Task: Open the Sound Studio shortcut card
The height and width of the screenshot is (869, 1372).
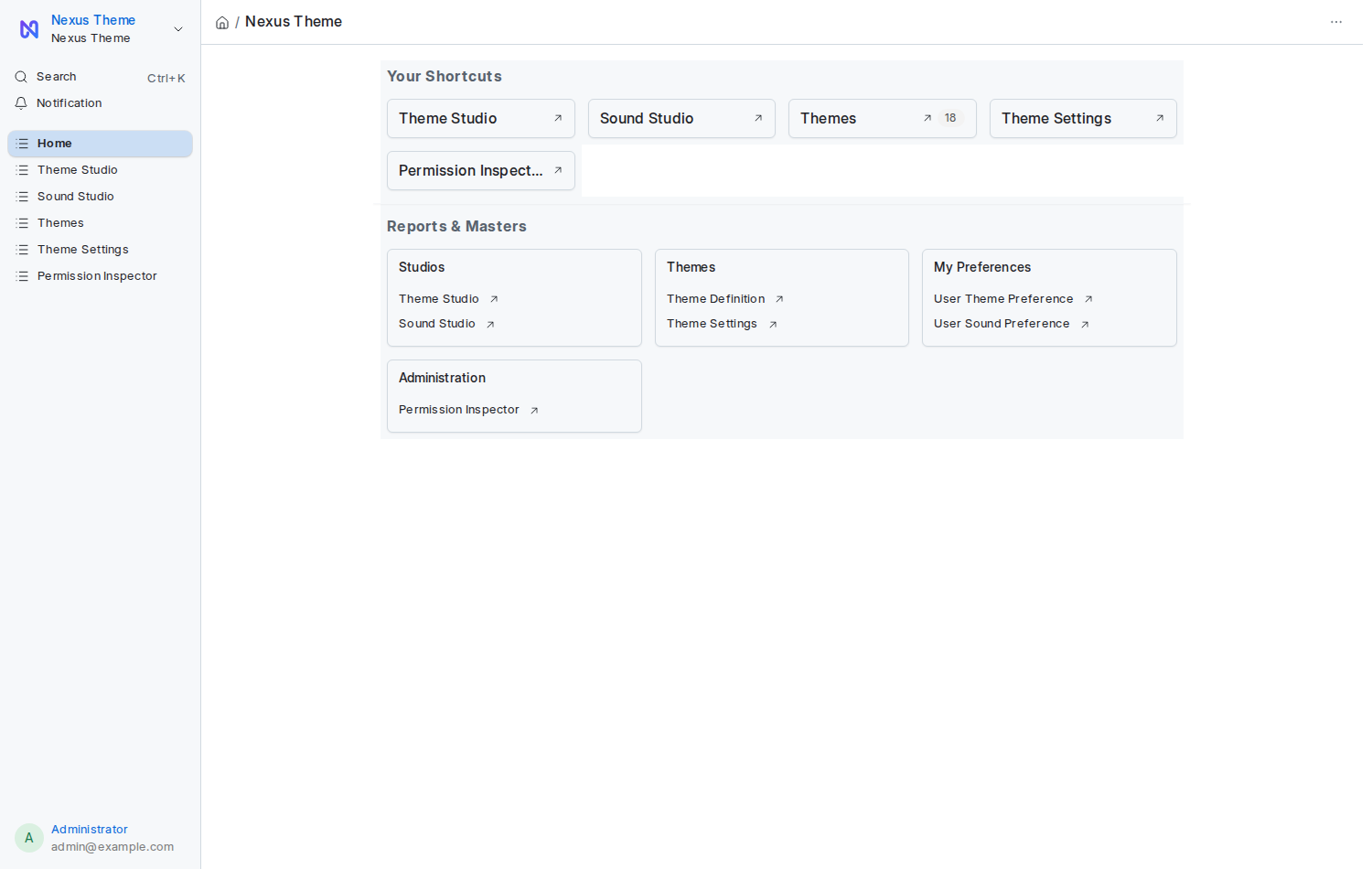Action: click(x=681, y=119)
